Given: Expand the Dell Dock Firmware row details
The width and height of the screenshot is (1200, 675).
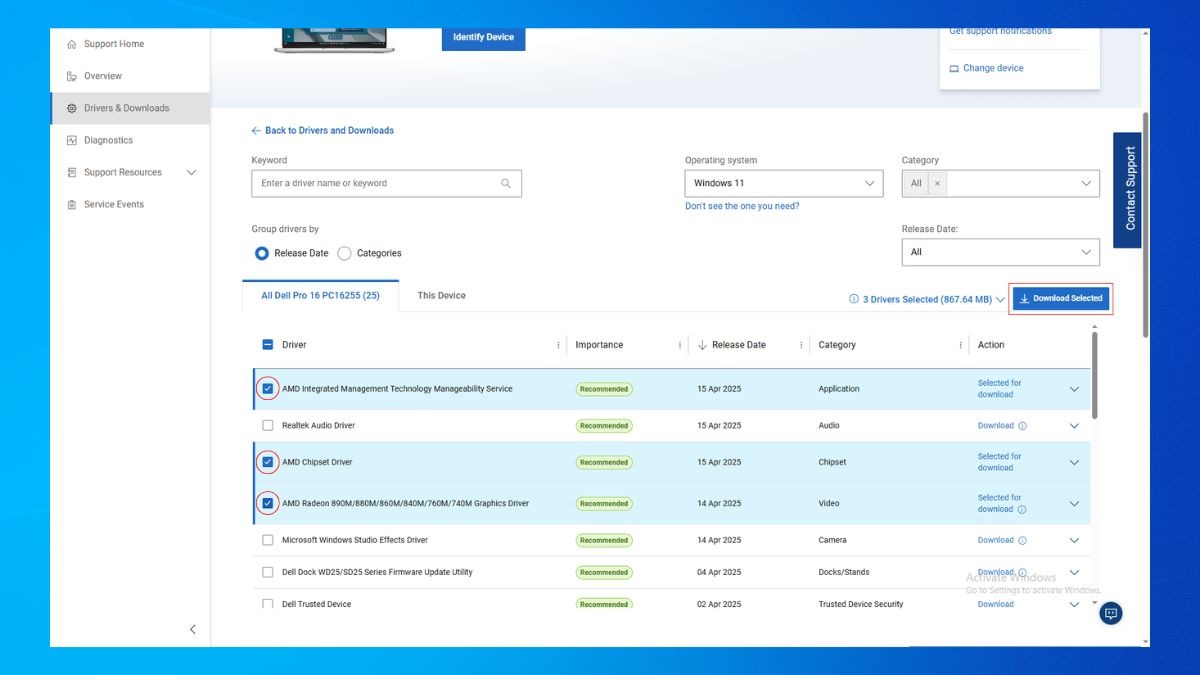Looking at the screenshot, I should coord(1074,572).
